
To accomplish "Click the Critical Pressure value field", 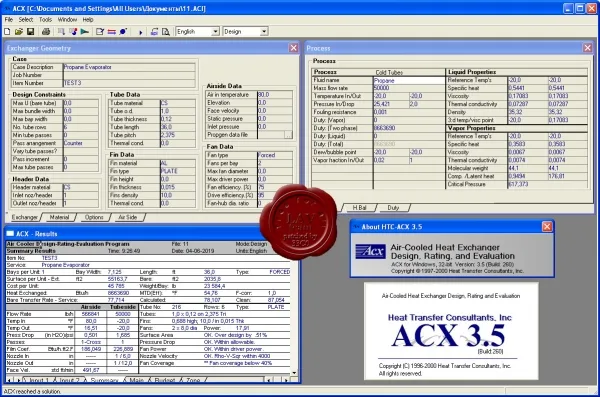I will click(528, 184).
